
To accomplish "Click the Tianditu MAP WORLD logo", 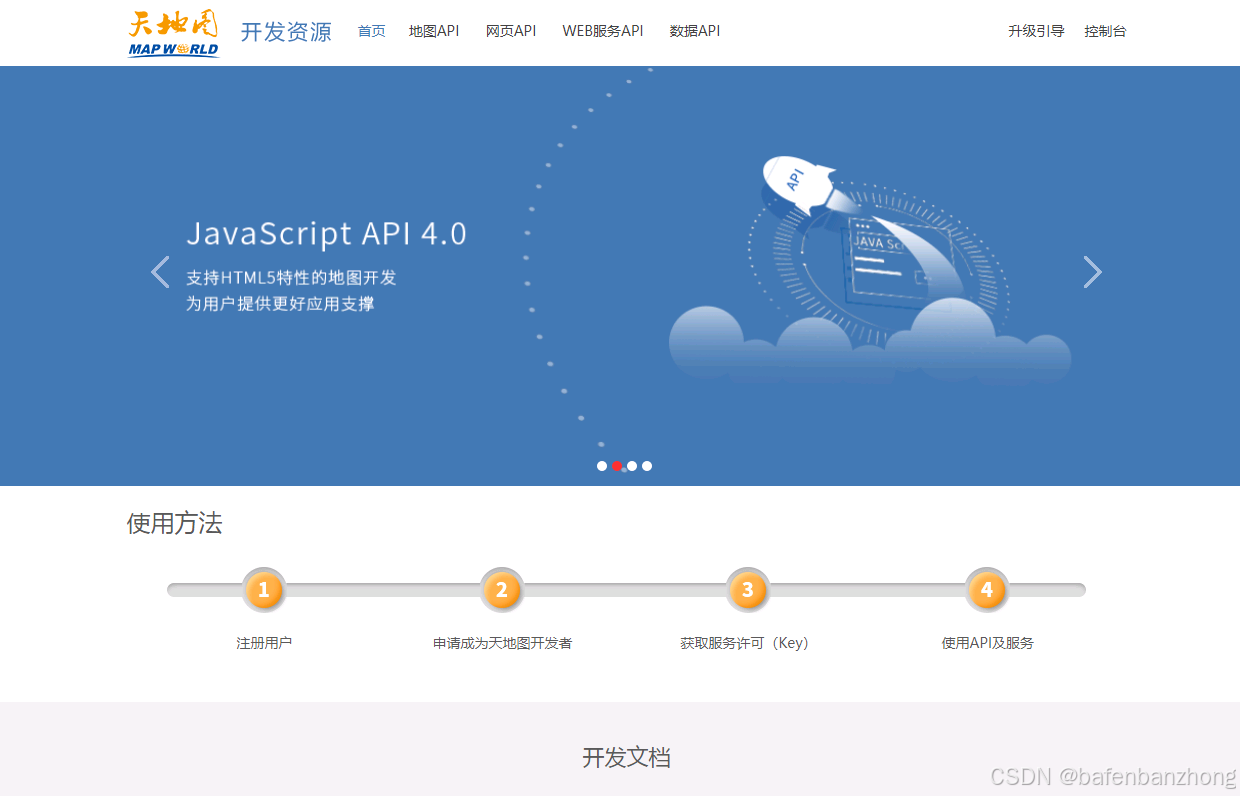I will (174, 33).
